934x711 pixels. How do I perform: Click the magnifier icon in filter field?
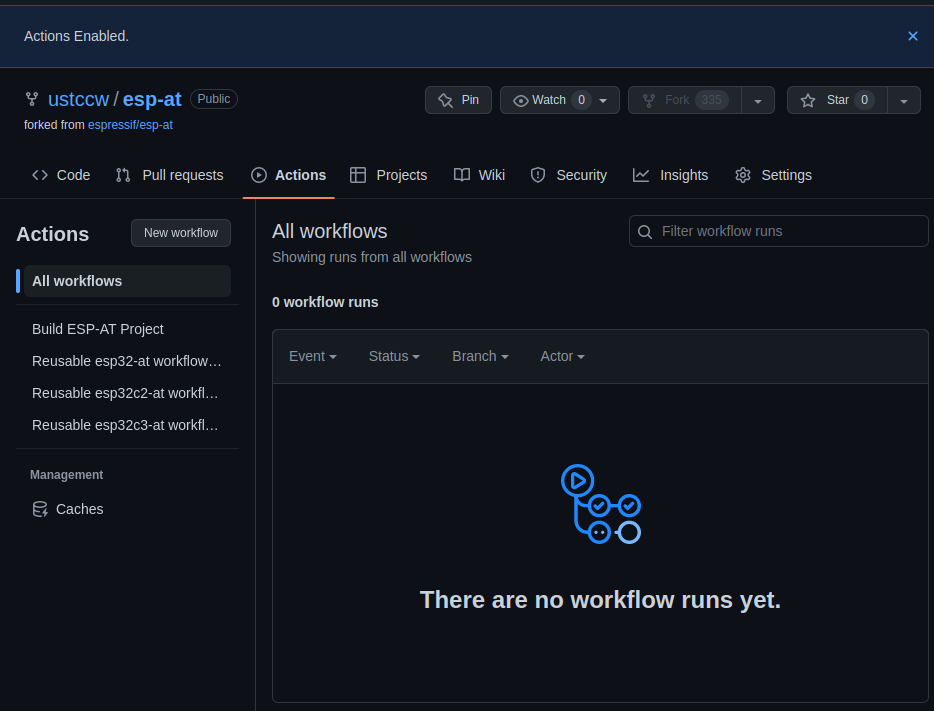pyautogui.click(x=645, y=231)
